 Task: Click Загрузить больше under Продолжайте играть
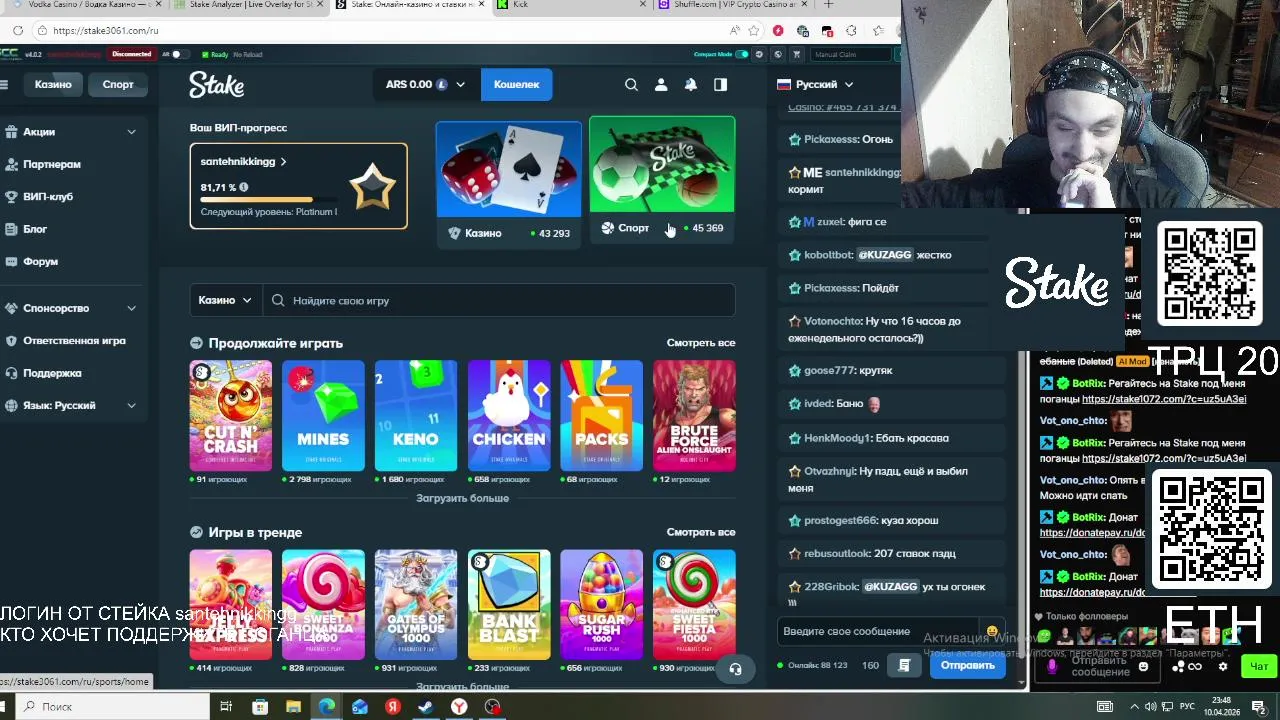(462, 498)
